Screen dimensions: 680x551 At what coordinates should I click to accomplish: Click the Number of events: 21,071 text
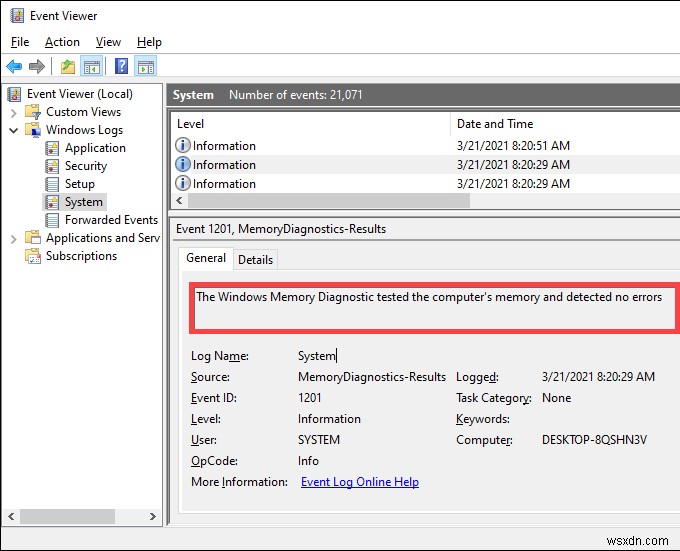click(x=296, y=95)
